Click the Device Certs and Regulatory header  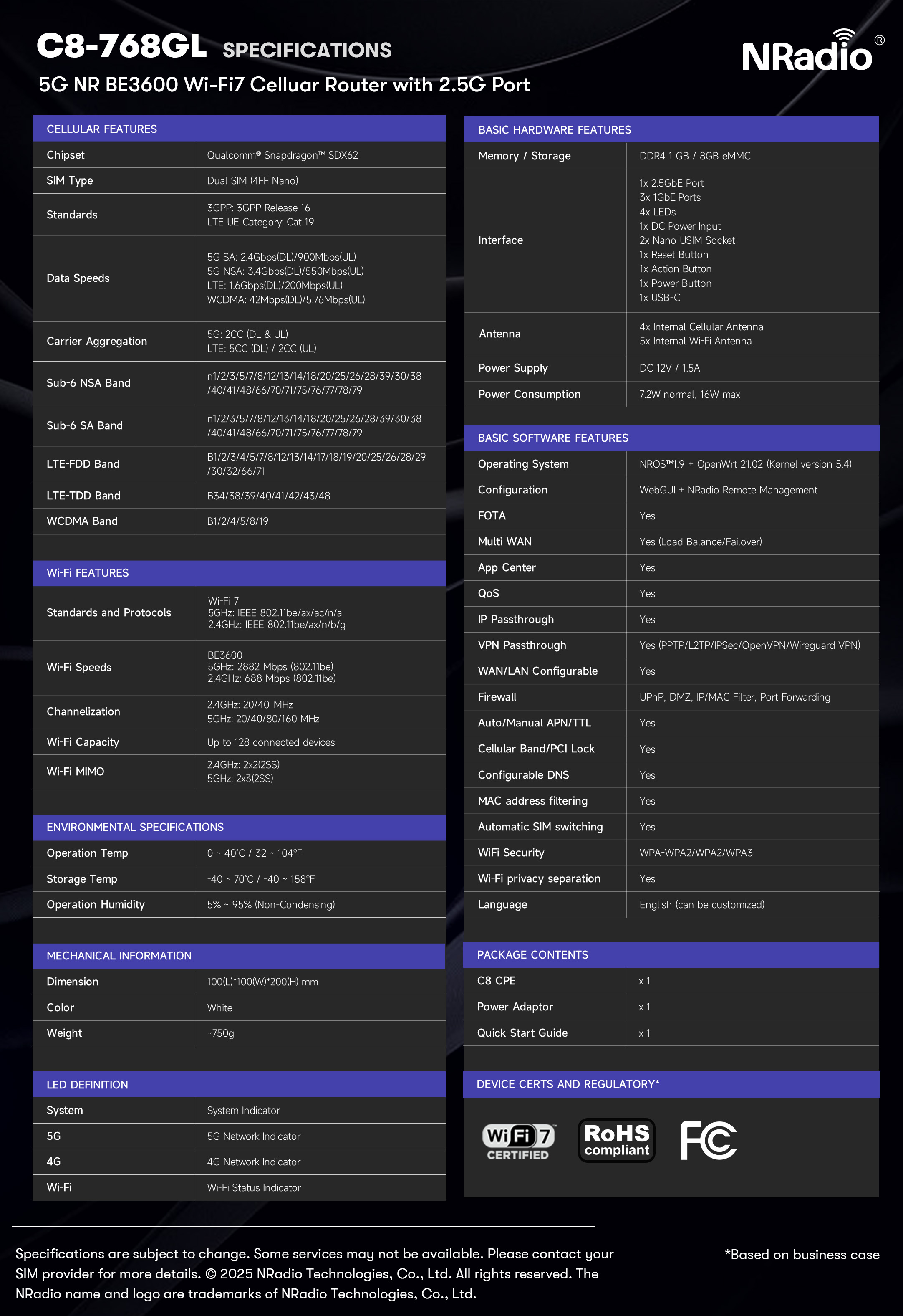[x=568, y=1084]
